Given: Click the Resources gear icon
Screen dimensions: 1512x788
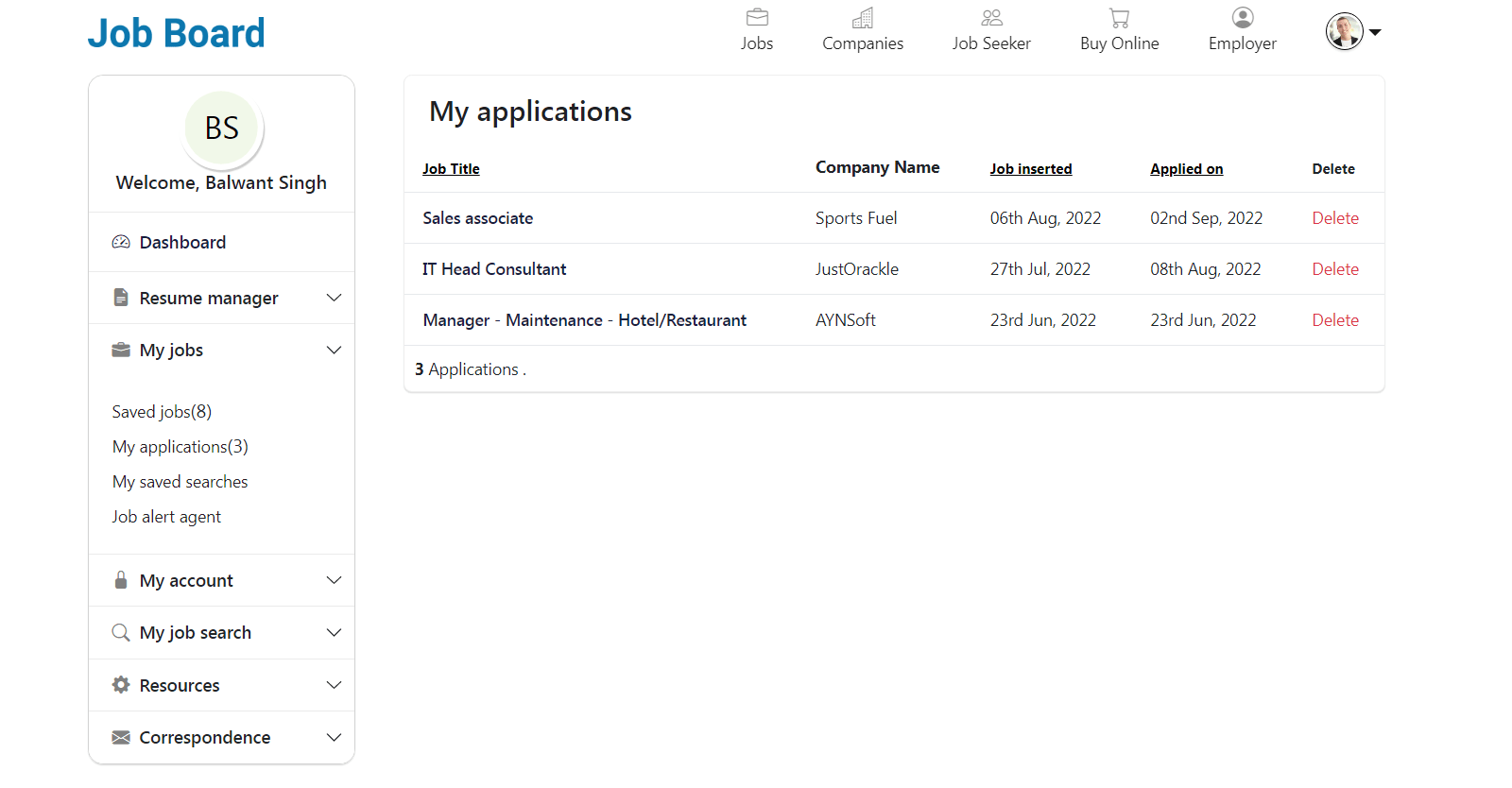Looking at the screenshot, I should coord(121,685).
